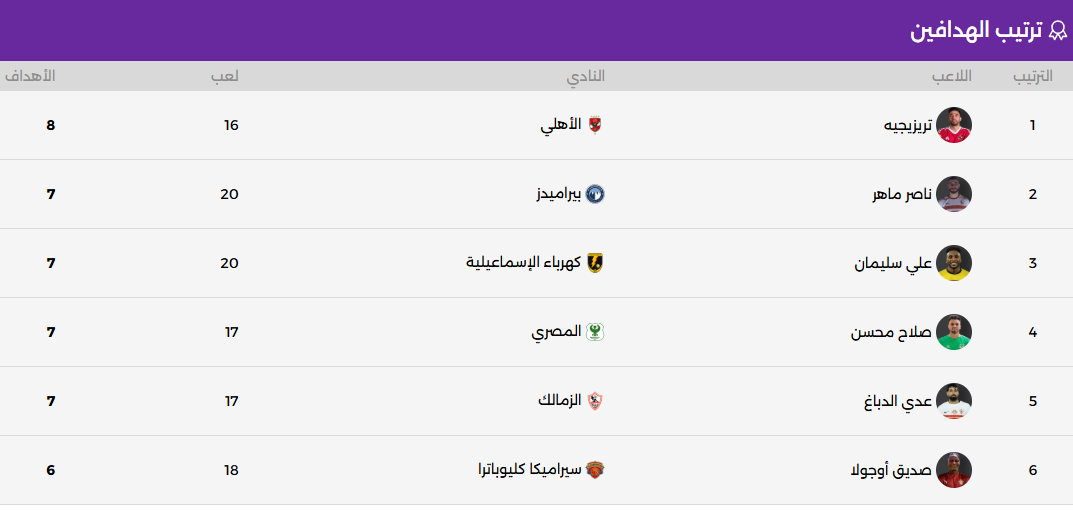1073x513 pixels.
Task: Open علي سليمان player photo
Action: click(954, 263)
